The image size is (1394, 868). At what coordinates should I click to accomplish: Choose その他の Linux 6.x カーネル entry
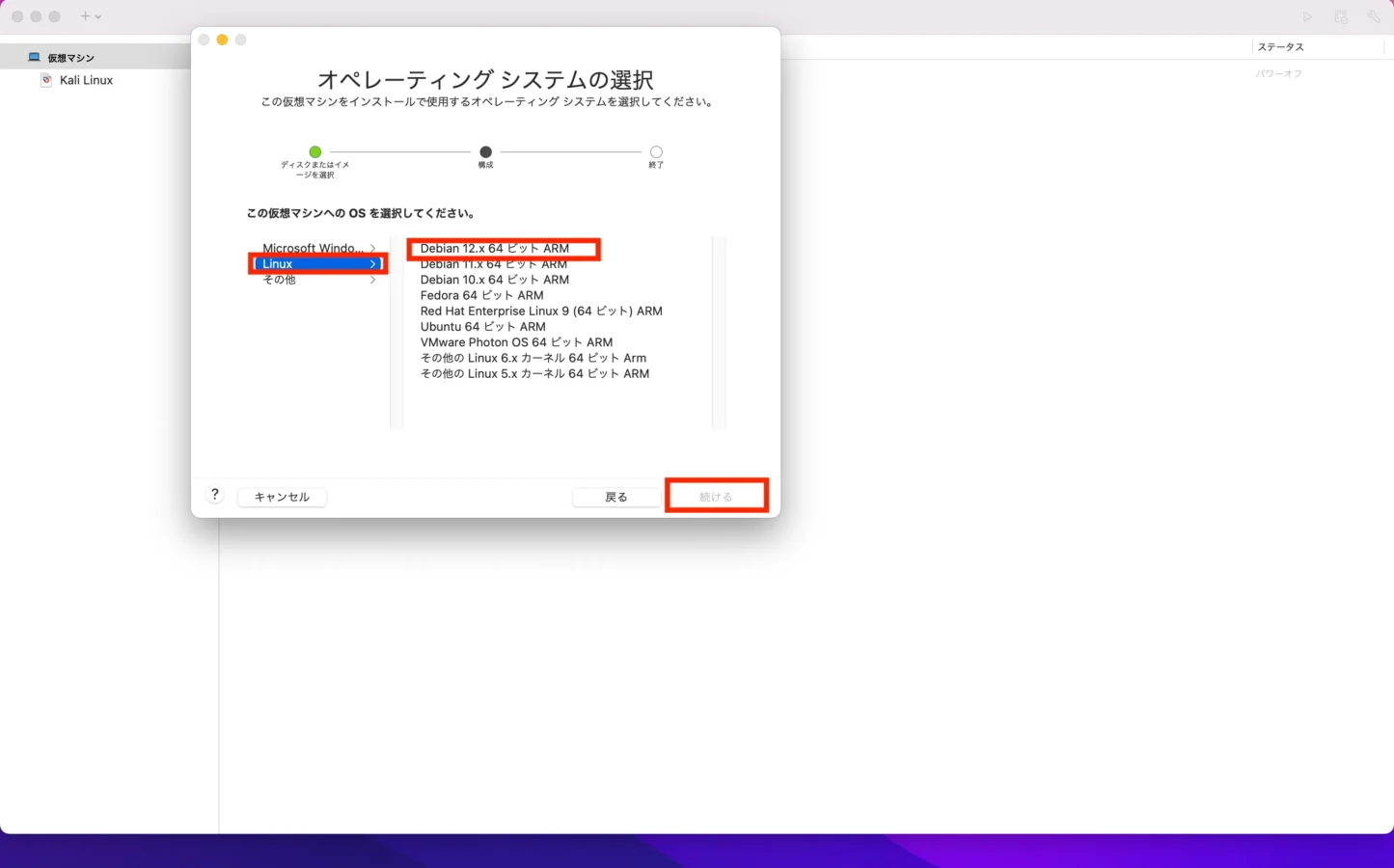tap(533, 358)
